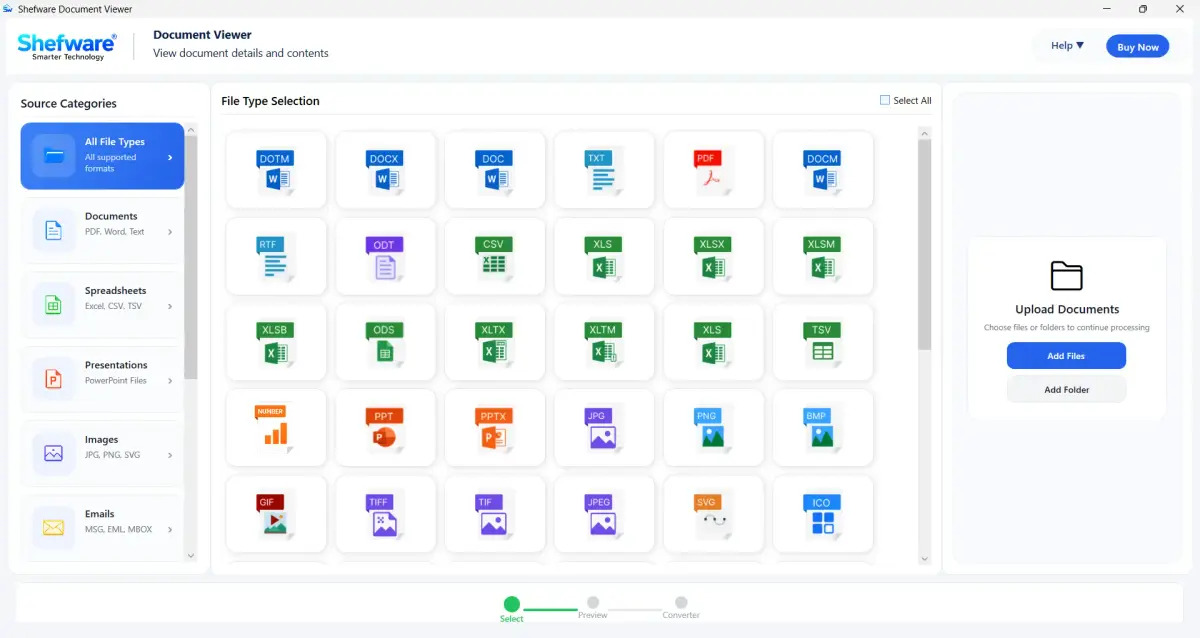Screen dimensions: 1200x638
Task: Pick the TXT file type tile
Action: pyautogui.click(x=604, y=171)
